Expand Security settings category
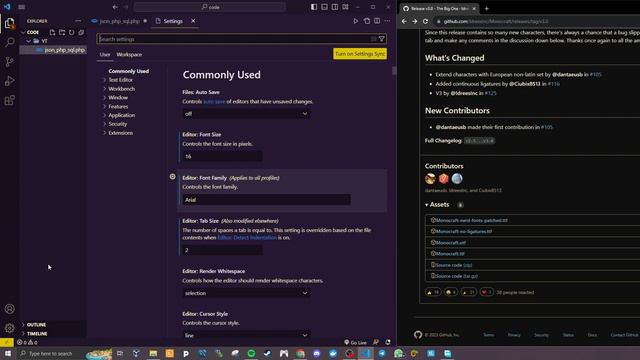The height and width of the screenshot is (360, 640). pyautogui.click(x=118, y=124)
